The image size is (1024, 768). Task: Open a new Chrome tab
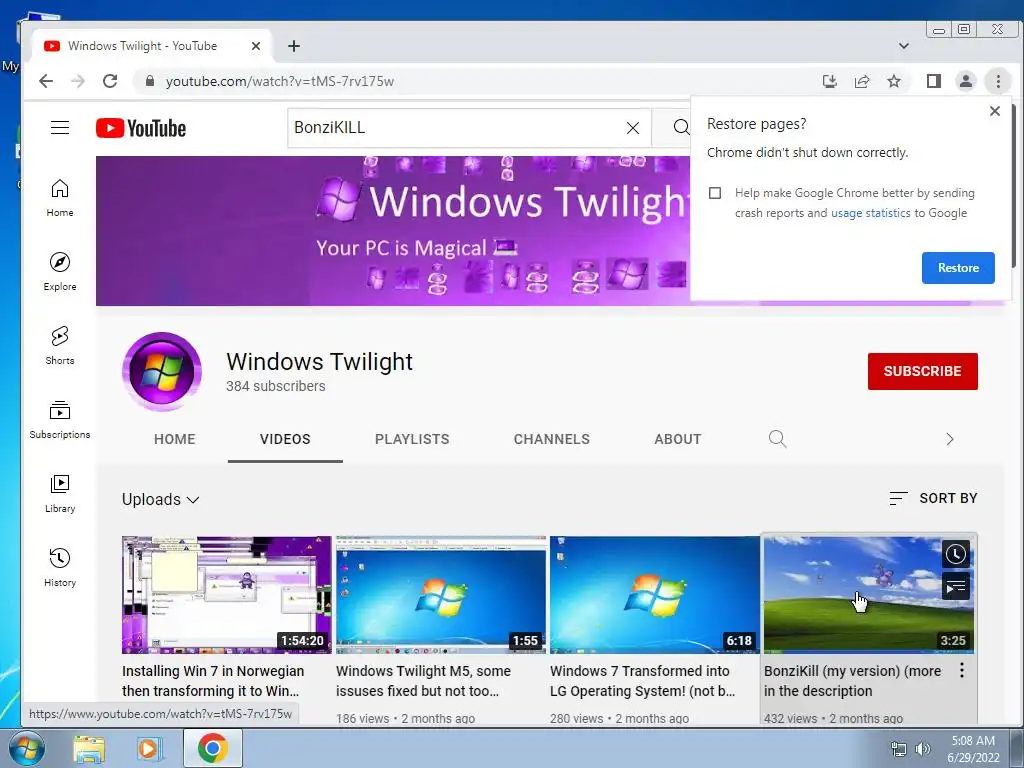(x=294, y=46)
